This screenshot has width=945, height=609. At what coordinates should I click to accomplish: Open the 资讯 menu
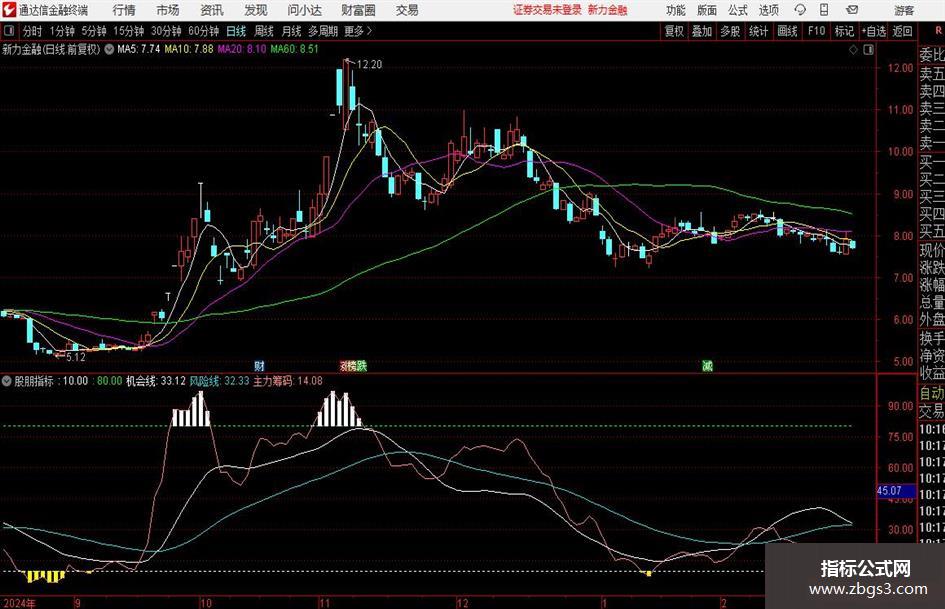click(212, 10)
